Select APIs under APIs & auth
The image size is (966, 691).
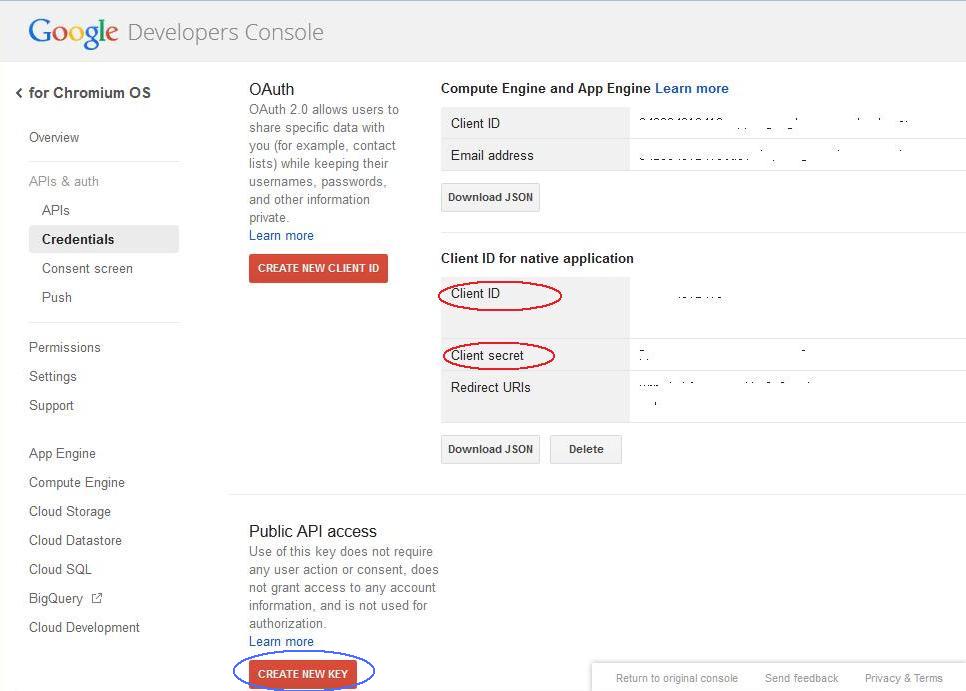[x=56, y=210]
